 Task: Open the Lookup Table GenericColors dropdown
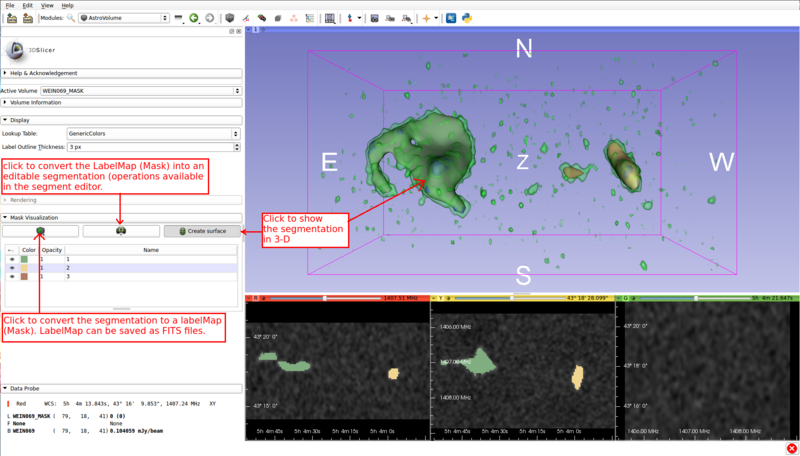(152, 133)
